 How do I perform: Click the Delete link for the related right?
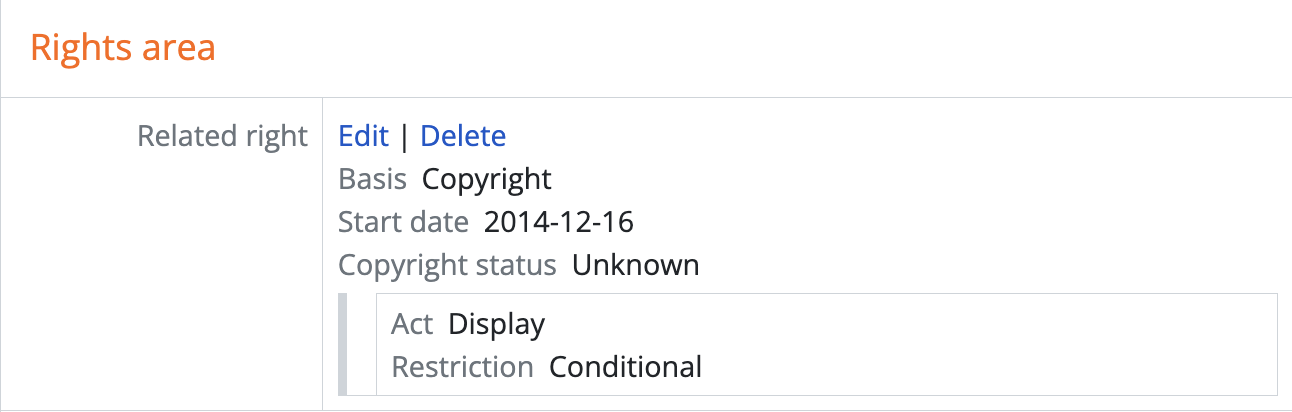pos(463,136)
